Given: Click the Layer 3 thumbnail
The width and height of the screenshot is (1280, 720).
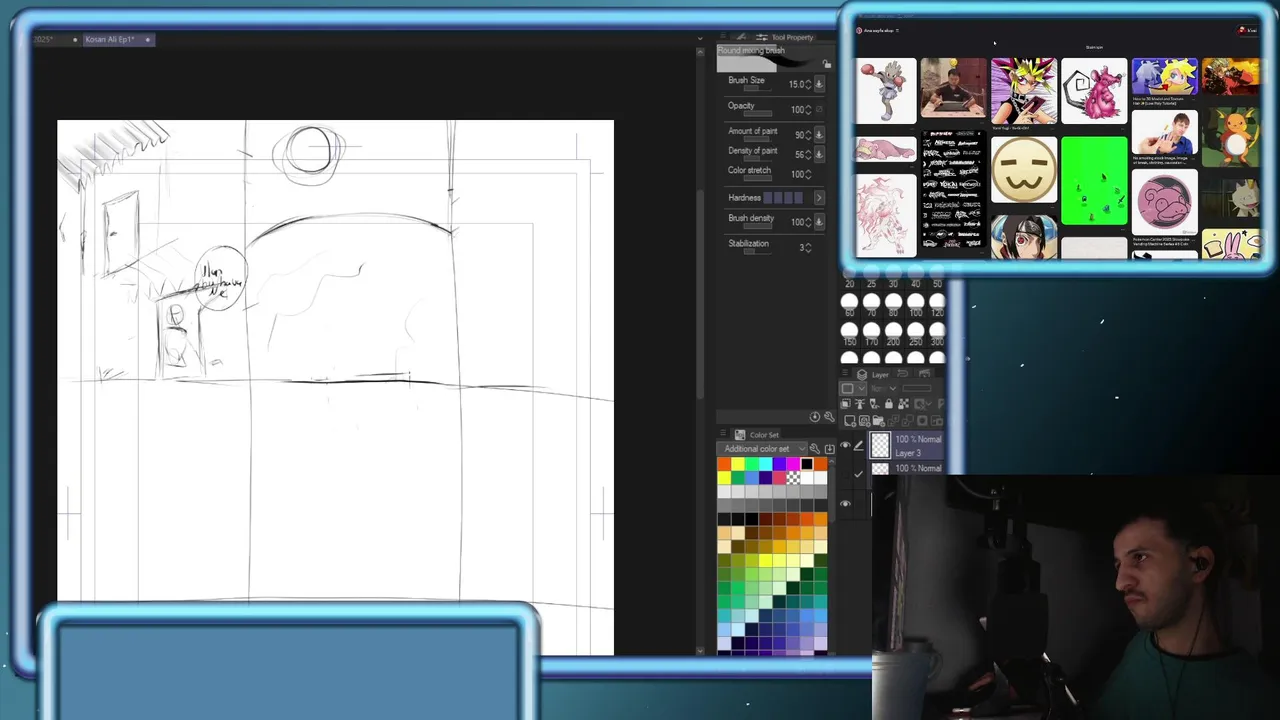Looking at the screenshot, I should 880,445.
